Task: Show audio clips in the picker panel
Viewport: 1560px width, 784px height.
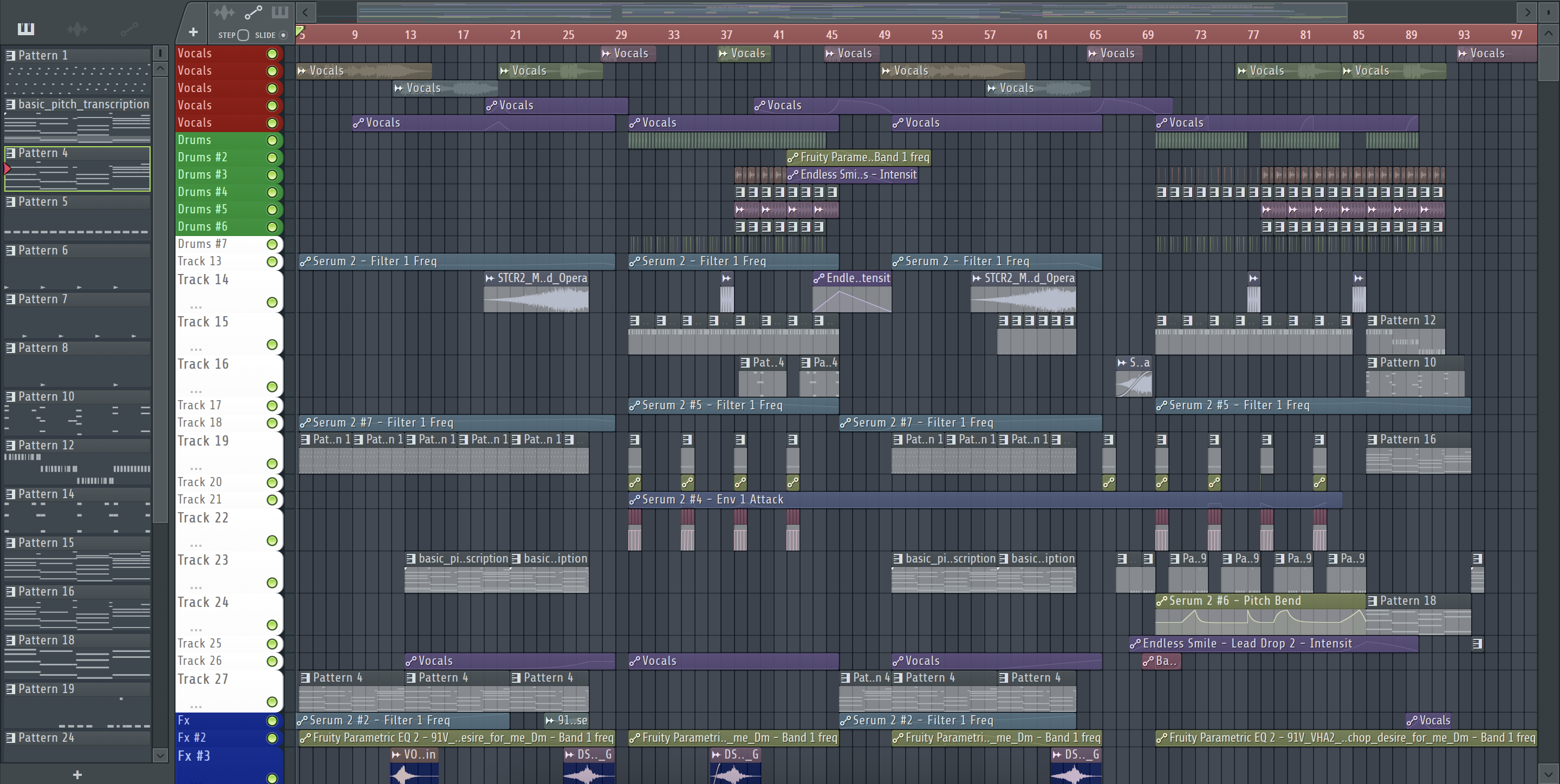Action: tap(77, 29)
